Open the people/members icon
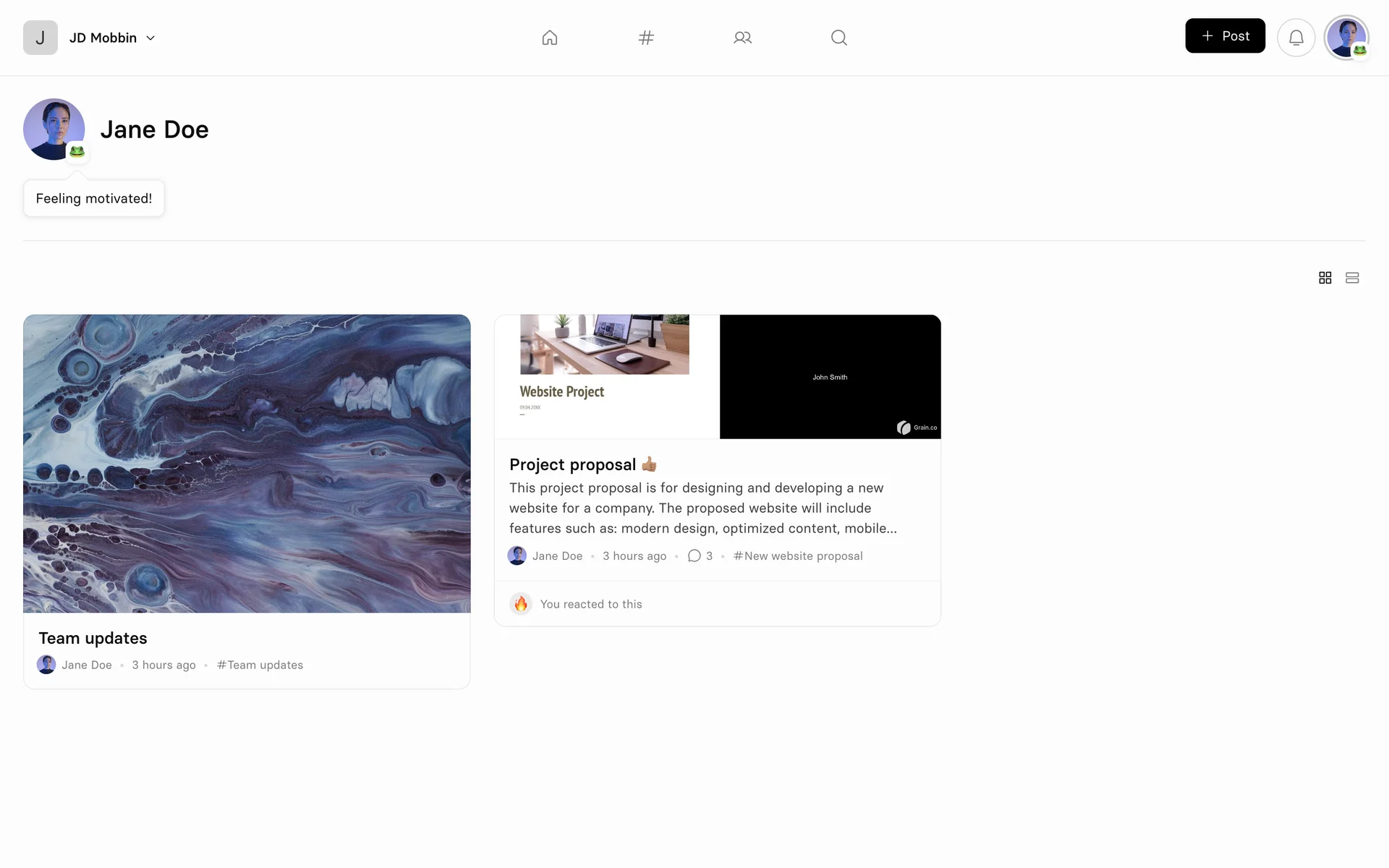 pos(742,38)
